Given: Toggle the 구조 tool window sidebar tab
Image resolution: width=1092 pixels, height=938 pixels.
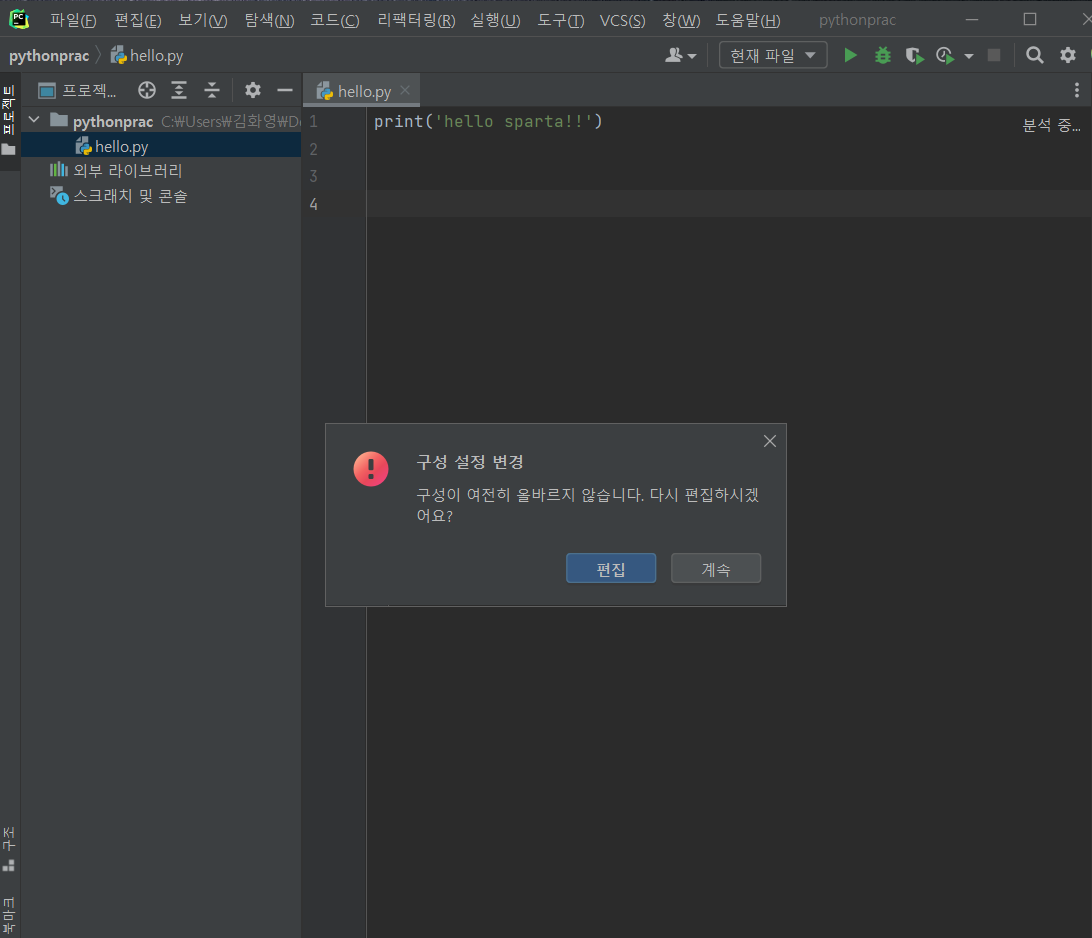Looking at the screenshot, I should click(9, 849).
